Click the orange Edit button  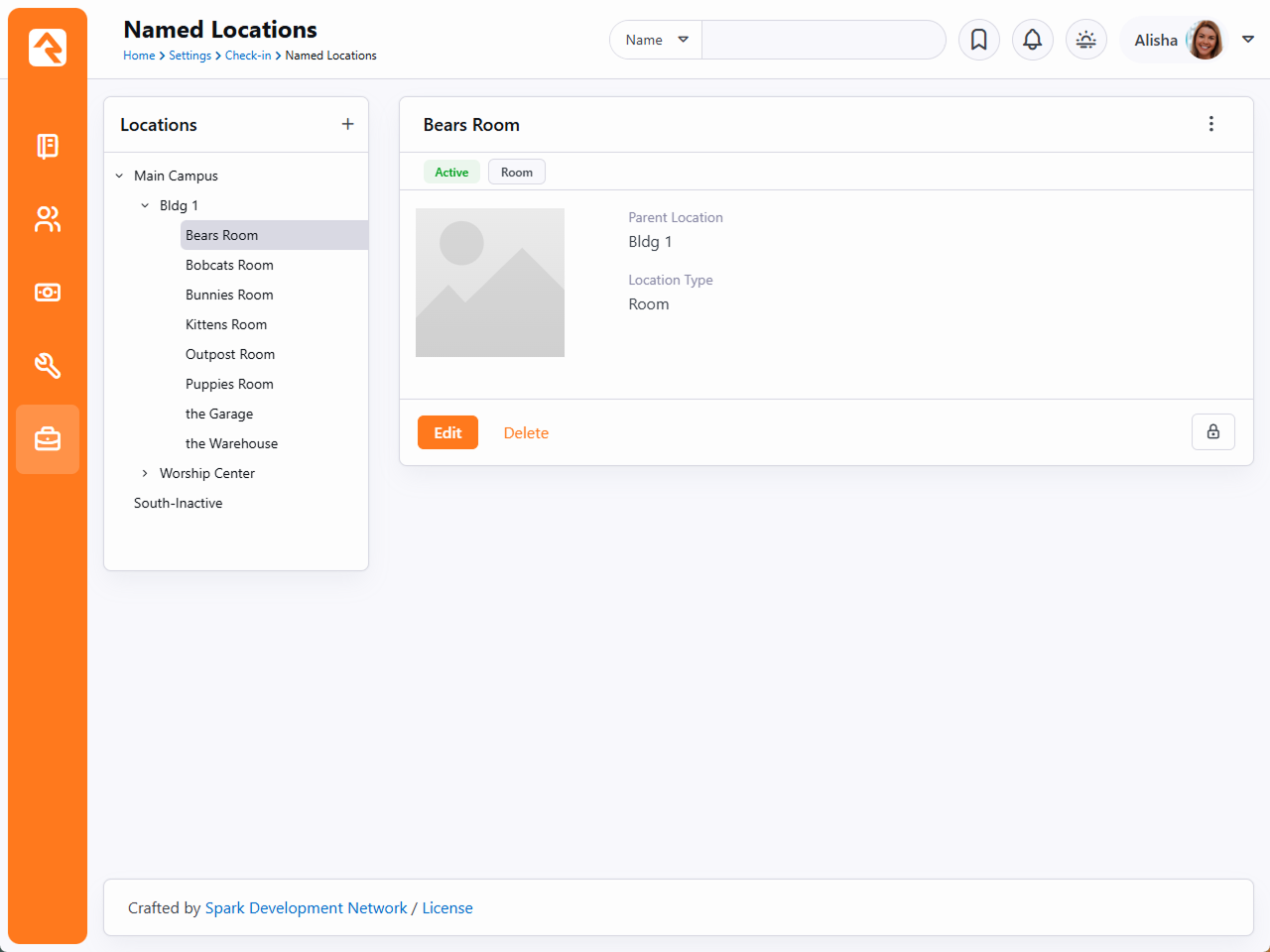click(447, 432)
